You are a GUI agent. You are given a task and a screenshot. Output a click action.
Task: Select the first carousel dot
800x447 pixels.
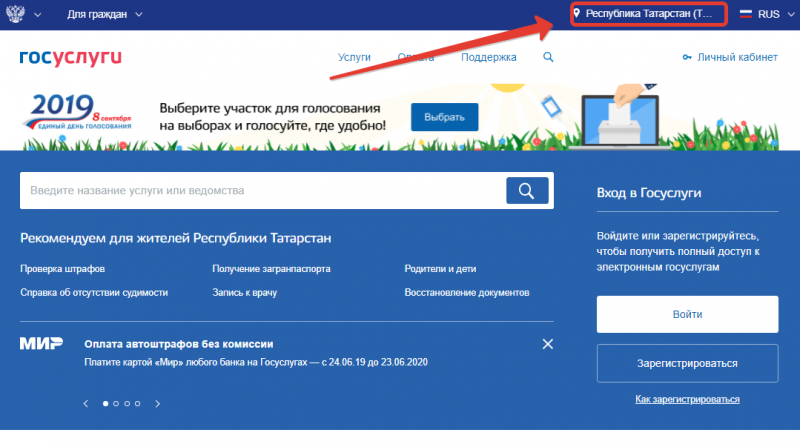coord(106,404)
